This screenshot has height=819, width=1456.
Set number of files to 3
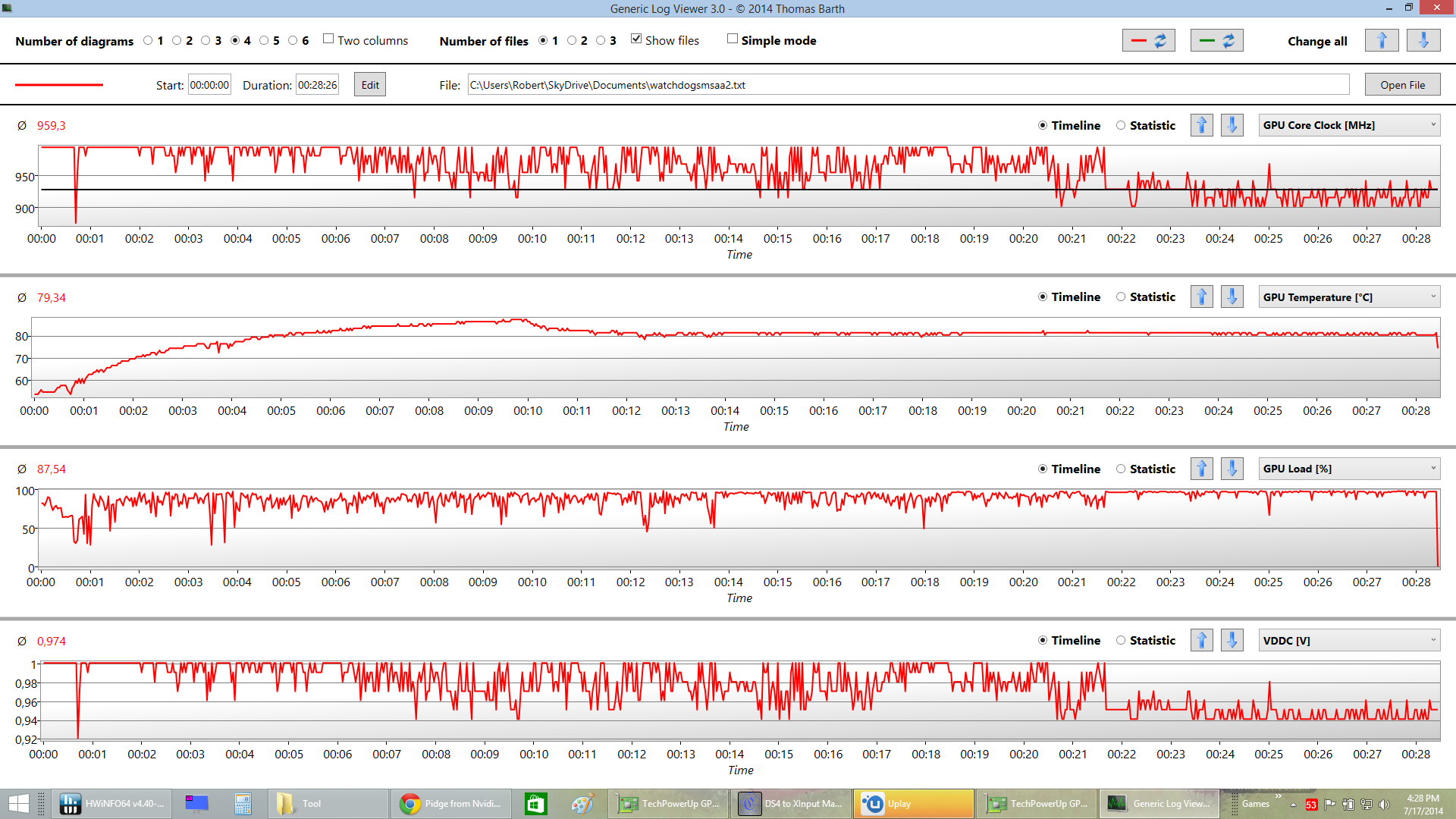point(601,41)
